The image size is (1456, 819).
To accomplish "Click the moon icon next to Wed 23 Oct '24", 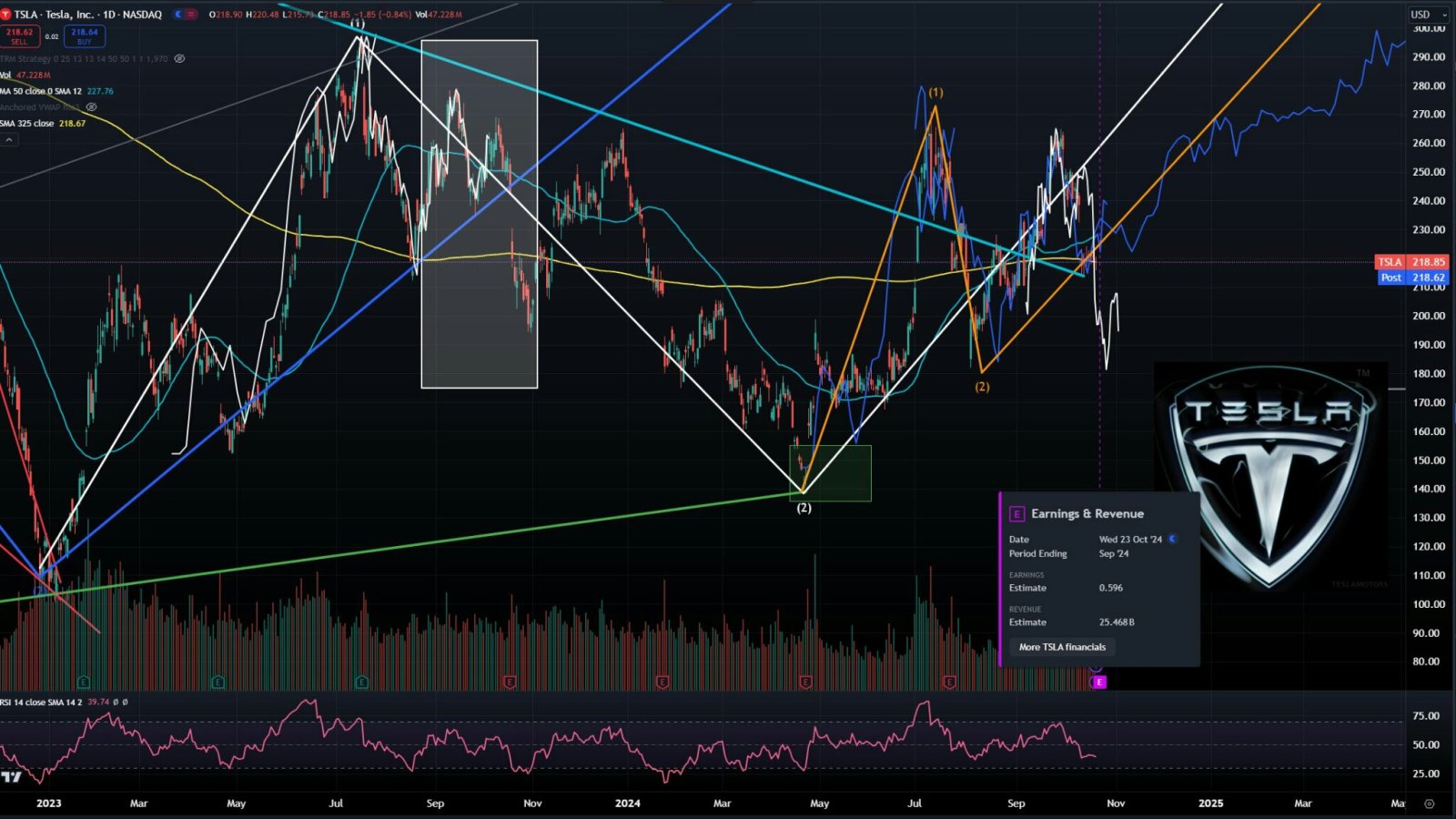I will 1173,539.
